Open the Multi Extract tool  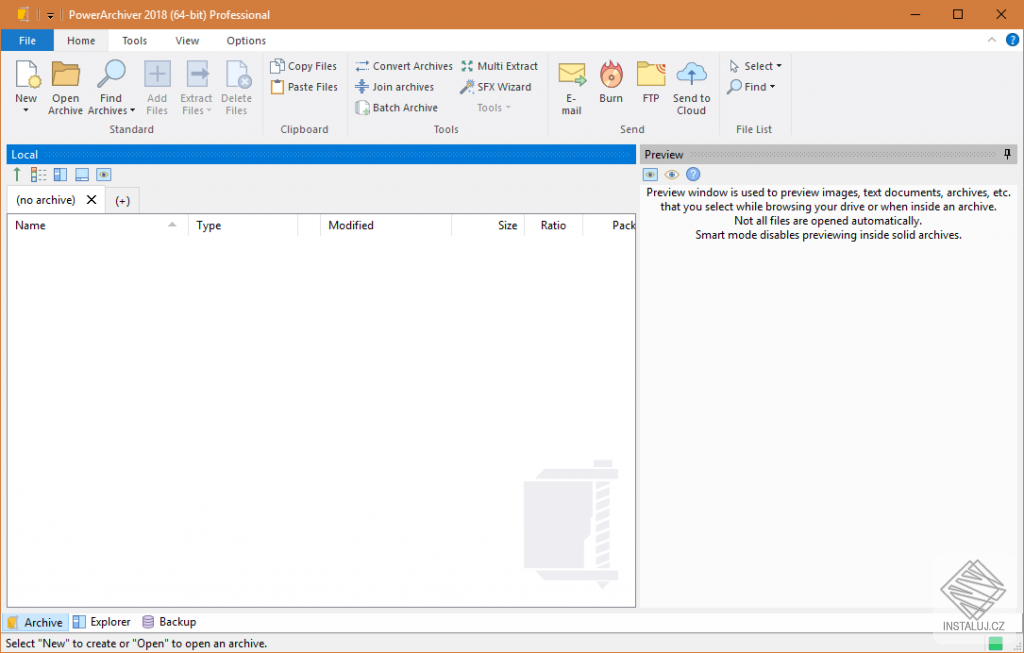tap(500, 66)
